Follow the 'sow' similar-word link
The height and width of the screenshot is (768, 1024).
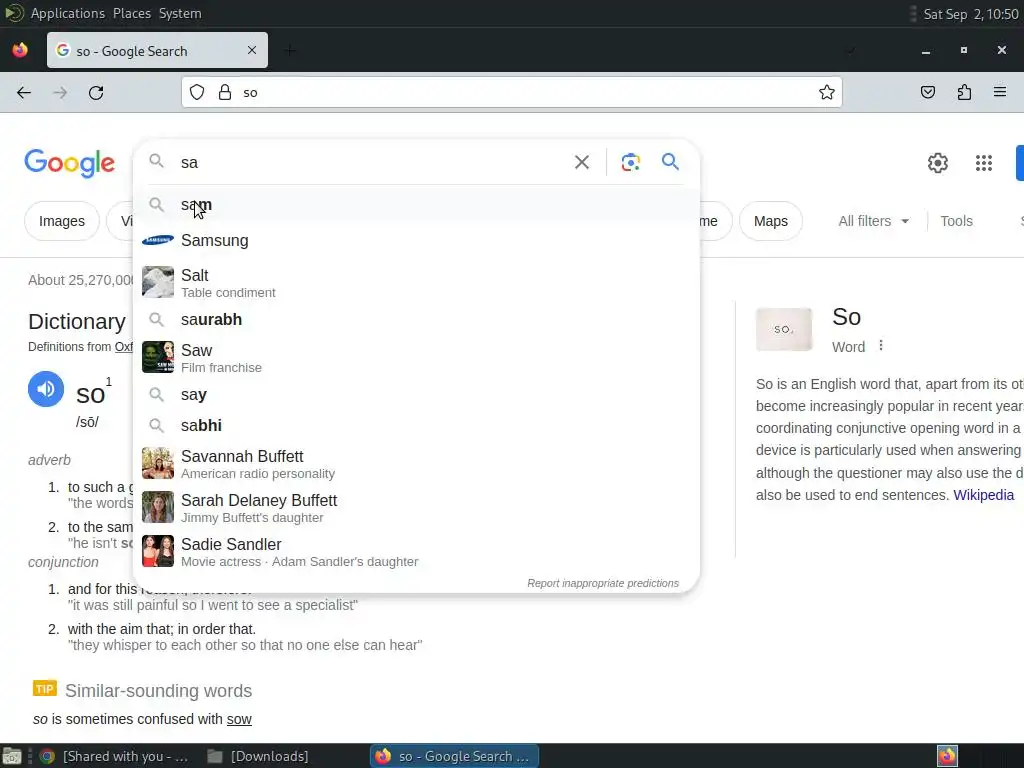pyautogui.click(x=239, y=719)
